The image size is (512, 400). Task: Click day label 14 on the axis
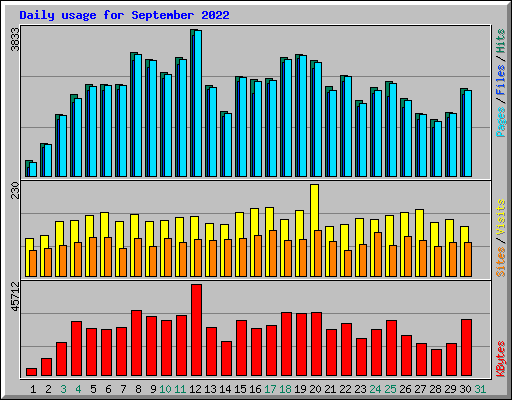[225, 389]
